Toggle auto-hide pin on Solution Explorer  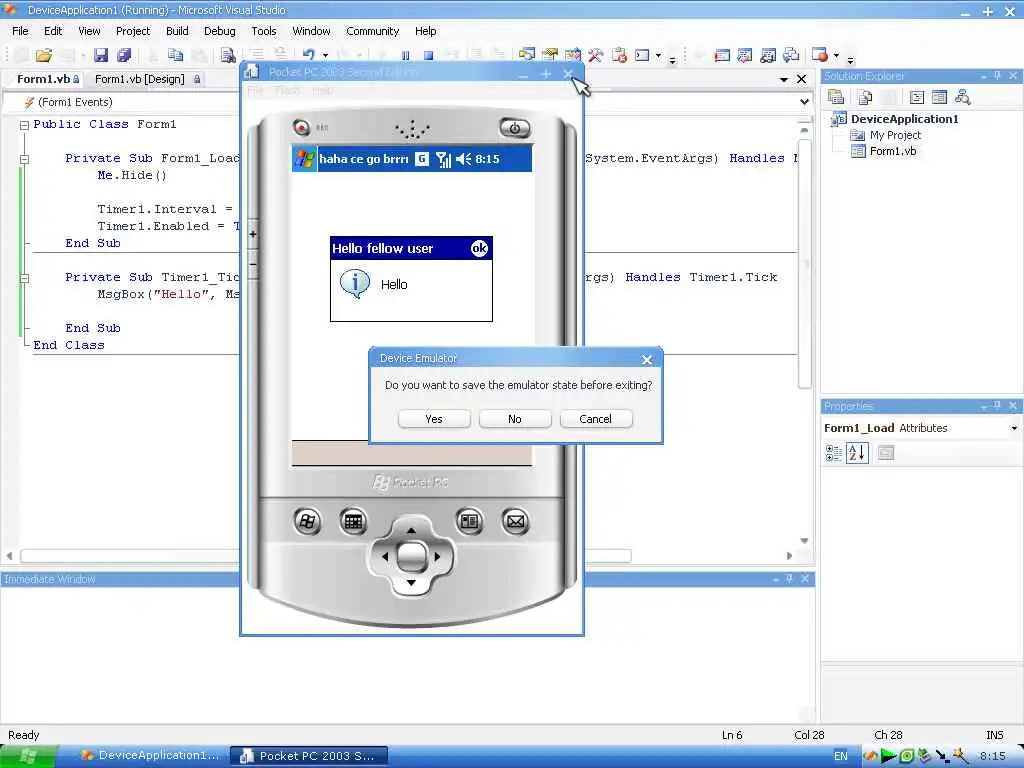pos(997,76)
